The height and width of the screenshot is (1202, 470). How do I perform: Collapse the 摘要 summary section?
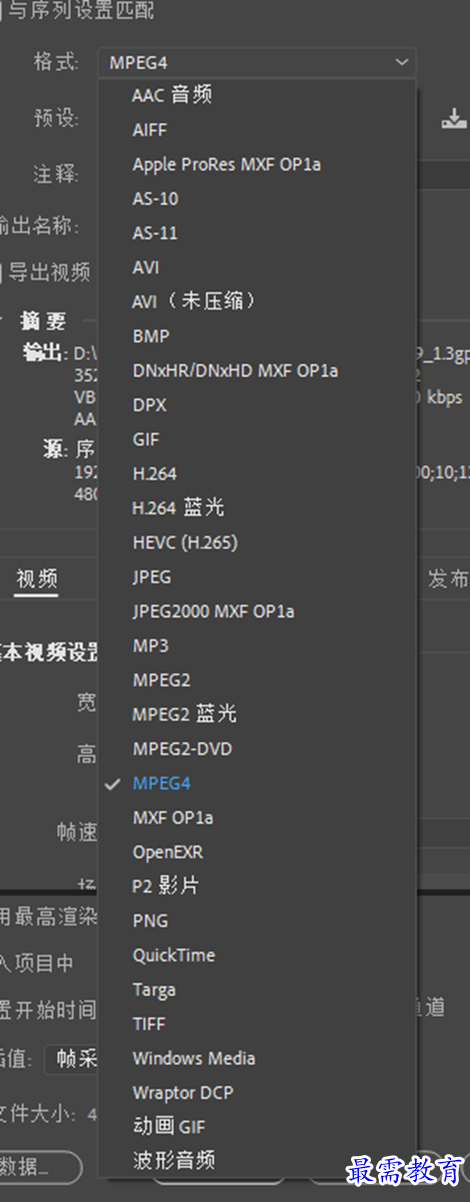[x=2, y=321]
